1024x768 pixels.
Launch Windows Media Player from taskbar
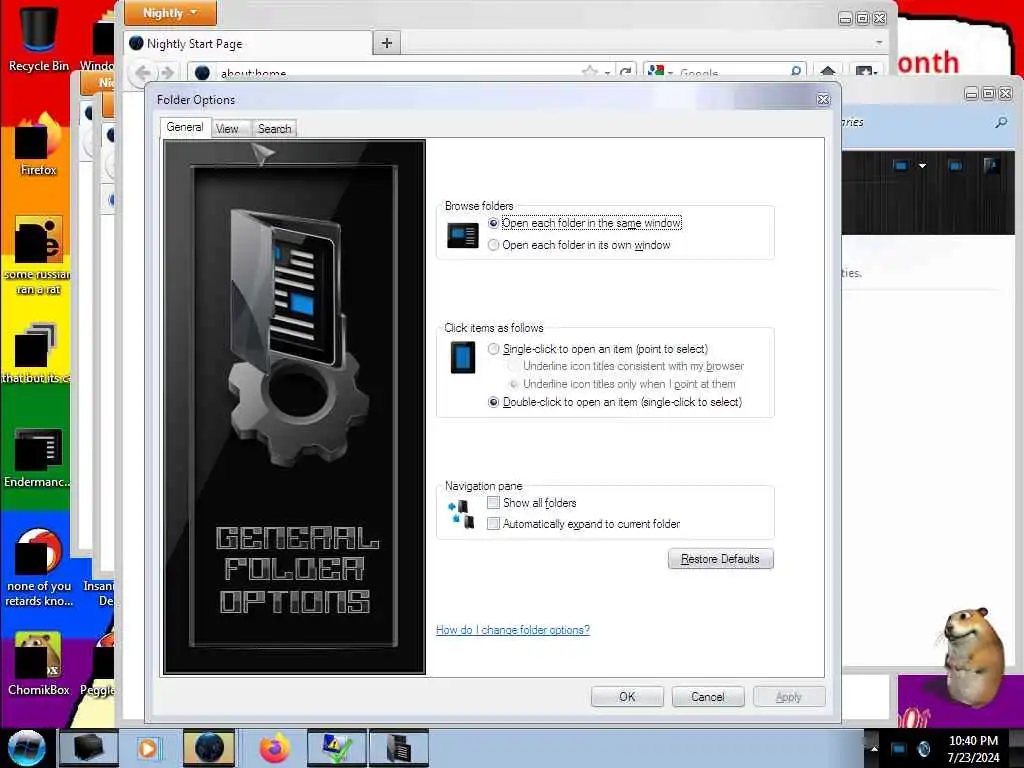[148, 748]
